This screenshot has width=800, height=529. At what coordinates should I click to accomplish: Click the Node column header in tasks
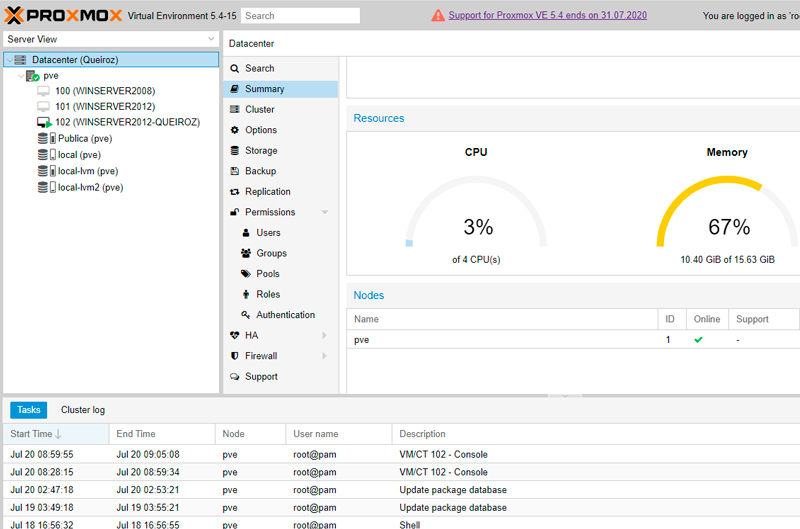[251, 434]
